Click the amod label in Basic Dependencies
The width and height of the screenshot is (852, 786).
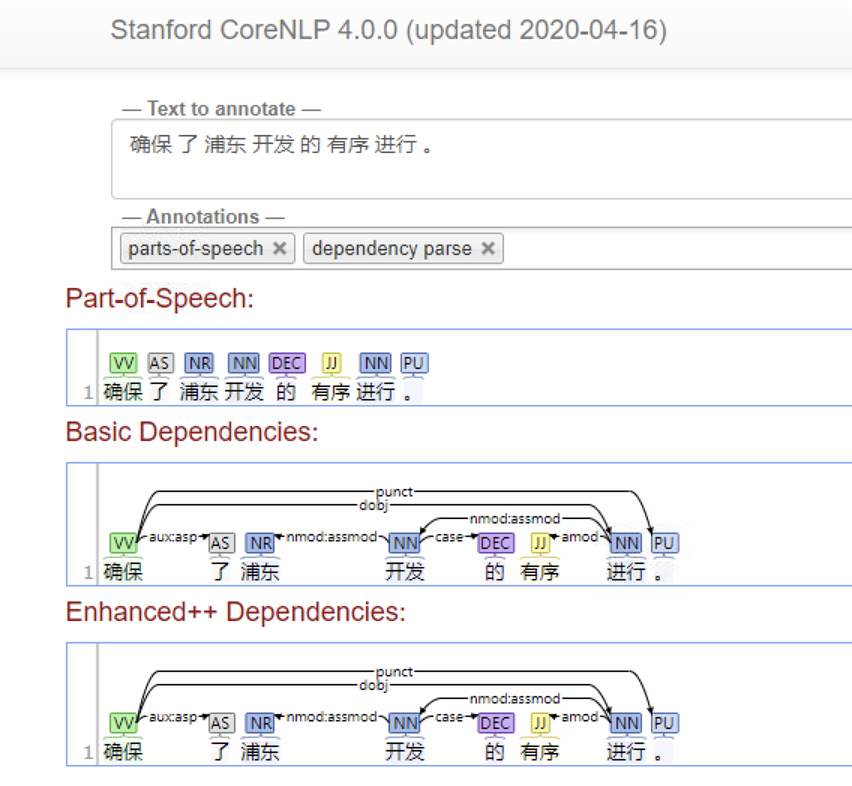point(580,537)
